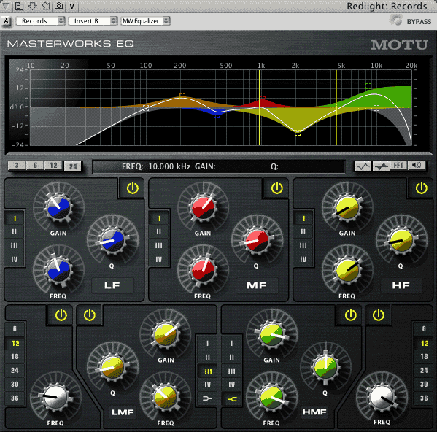Set the low-cut slope to 24 dB
437x432 pixels.
(x=15, y=371)
